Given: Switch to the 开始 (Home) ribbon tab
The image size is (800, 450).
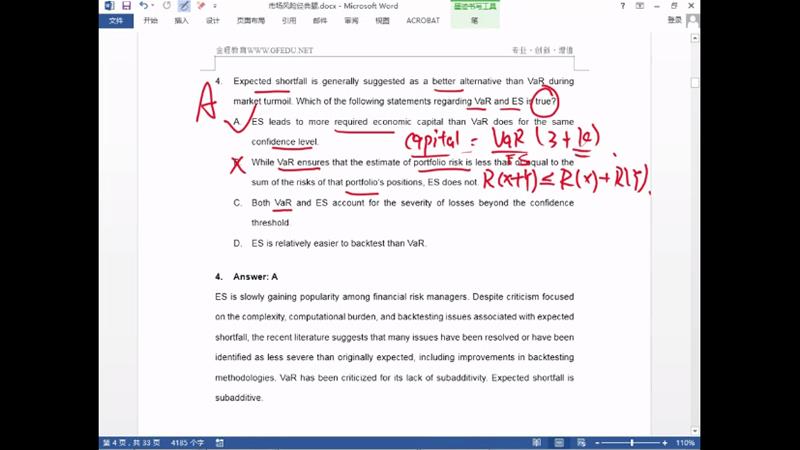Looking at the screenshot, I should [x=151, y=20].
